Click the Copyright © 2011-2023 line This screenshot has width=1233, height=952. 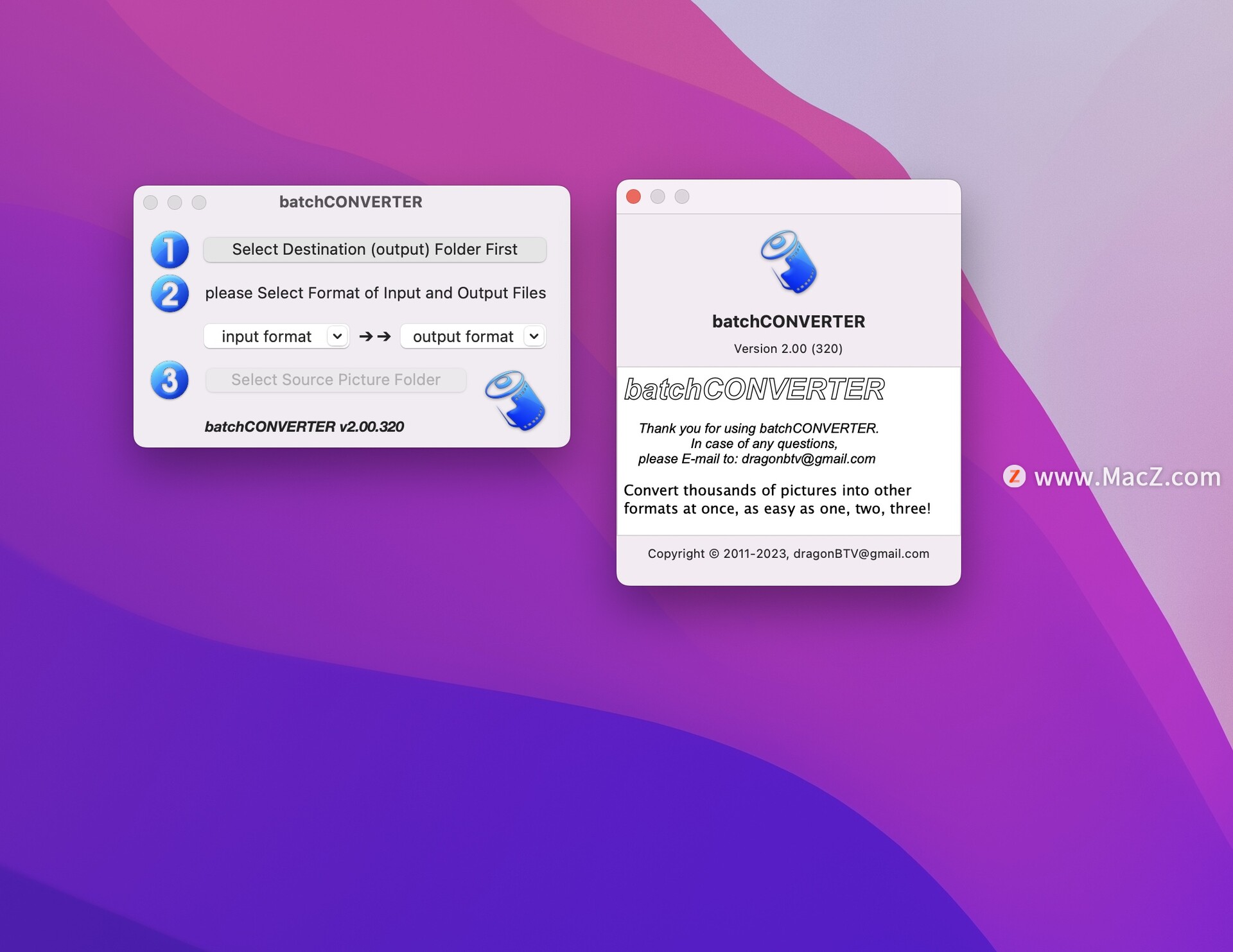pyautogui.click(x=788, y=554)
